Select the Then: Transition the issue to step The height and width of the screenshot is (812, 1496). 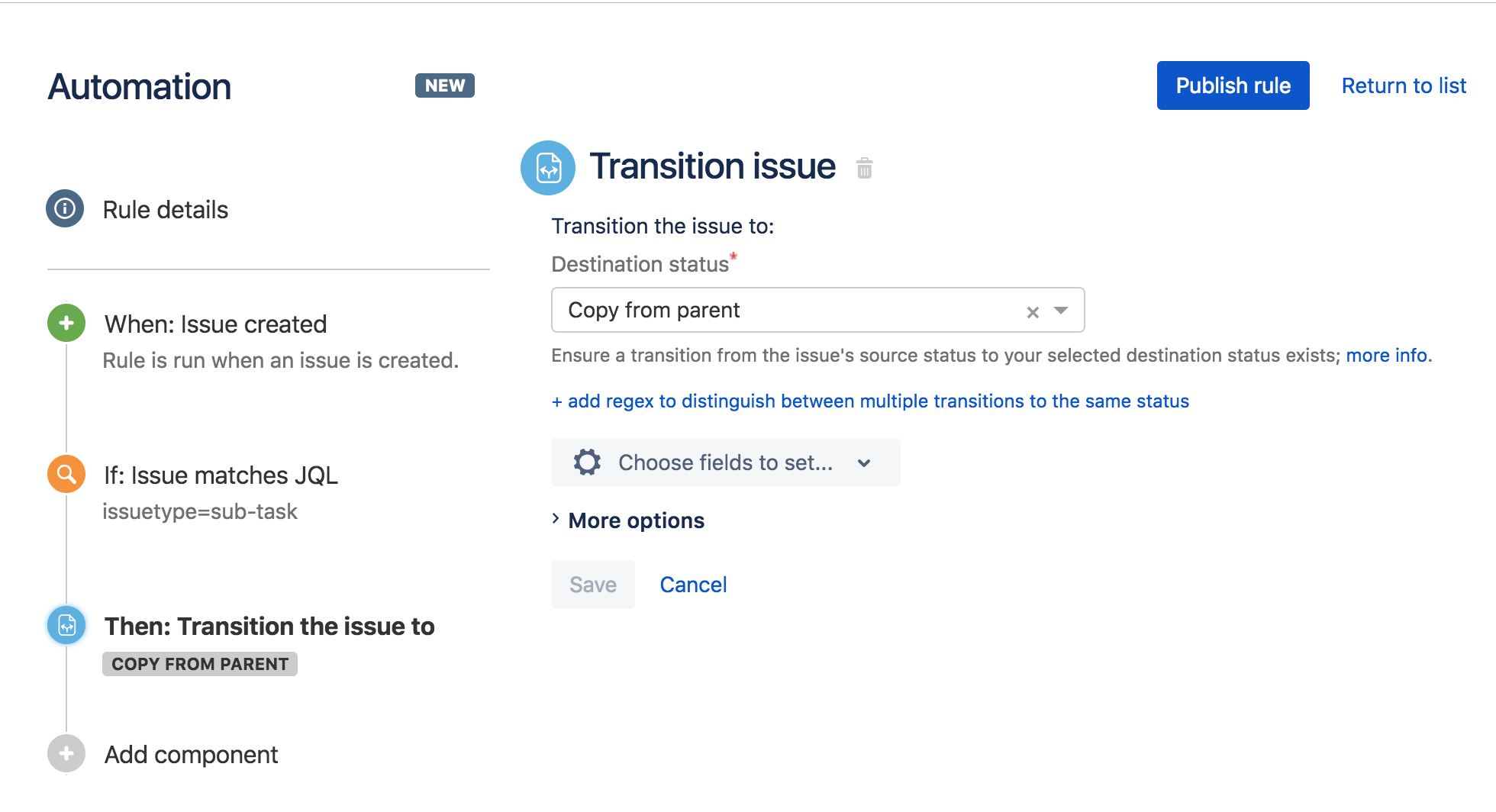point(269,626)
